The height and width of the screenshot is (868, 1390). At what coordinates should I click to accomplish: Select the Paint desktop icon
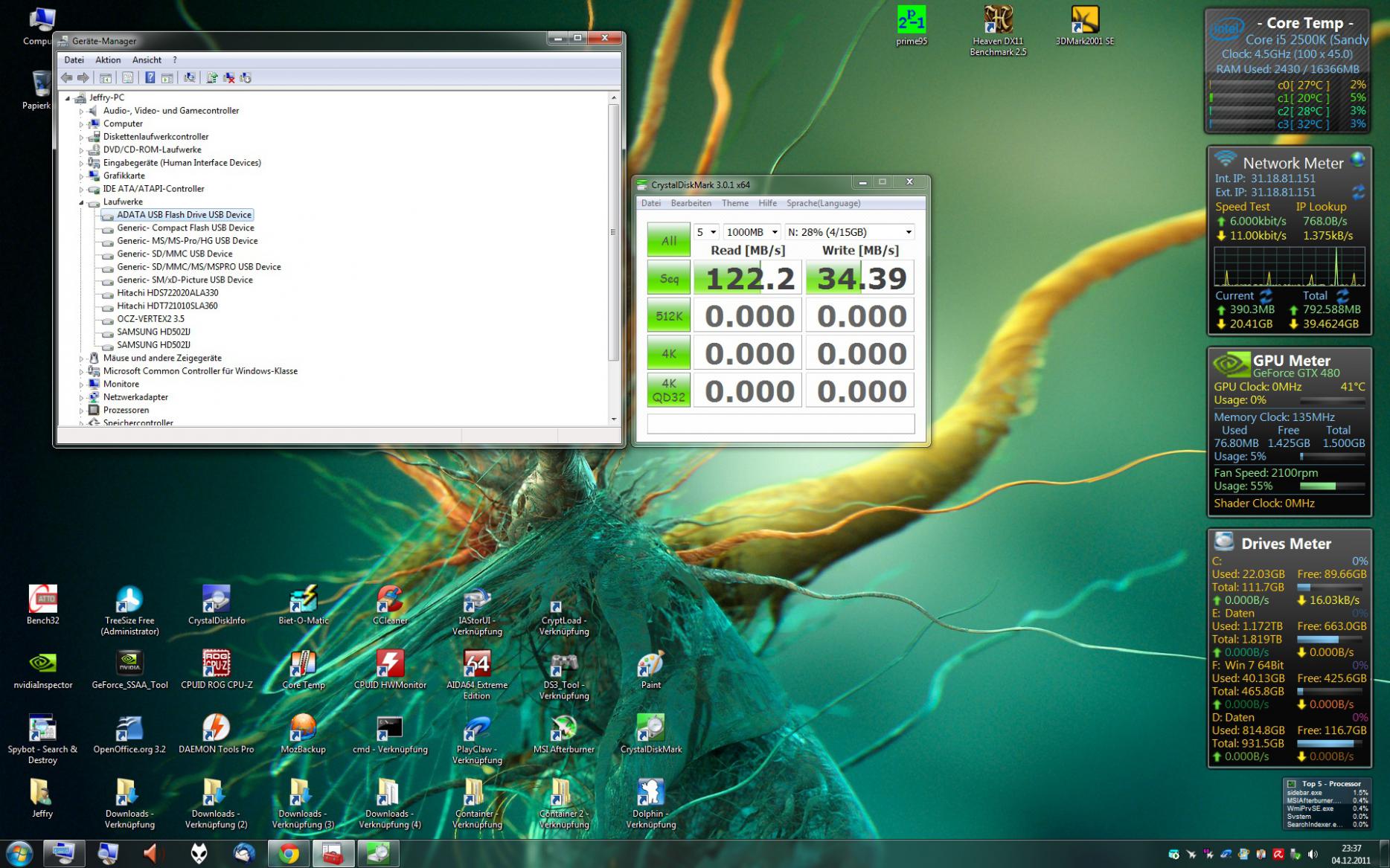pos(651,669)
